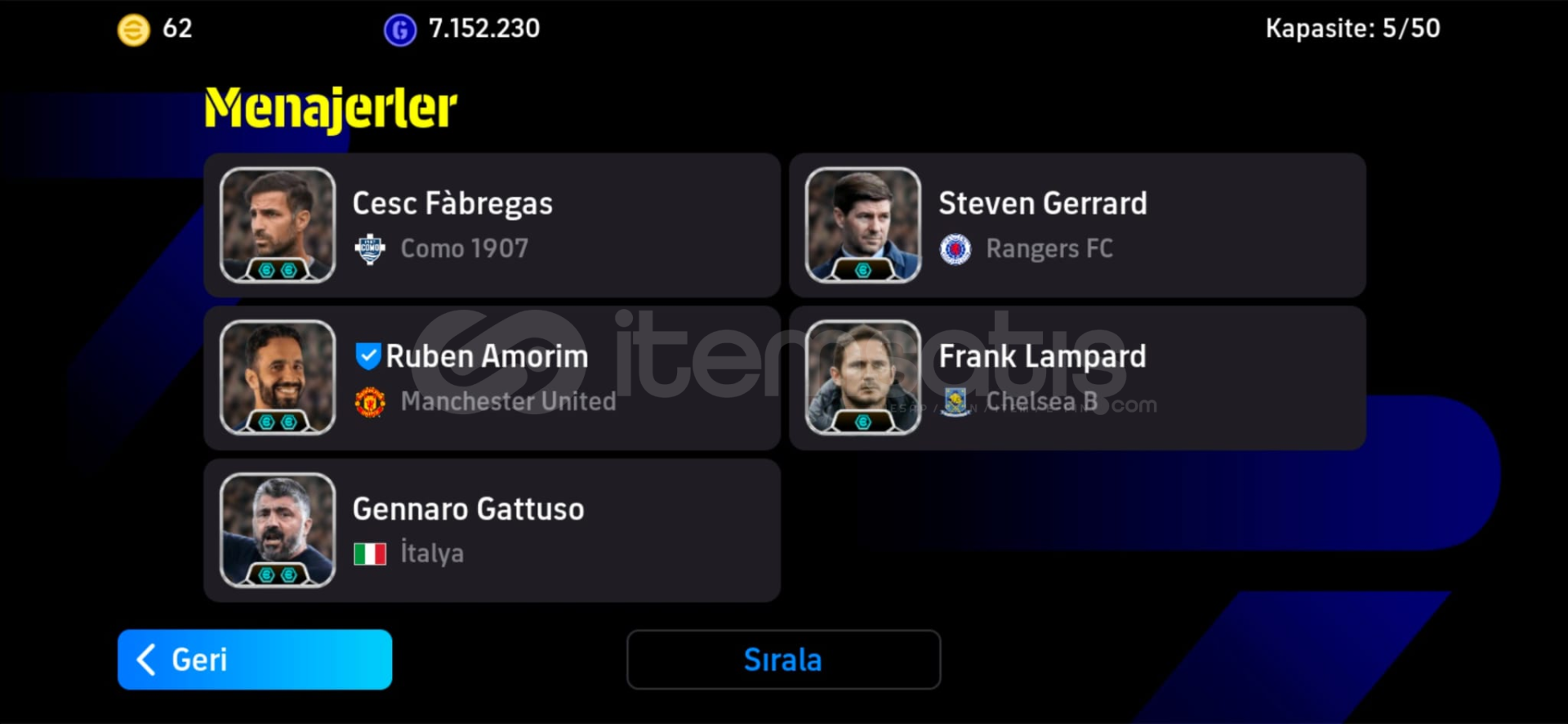This screenshot has width=1568, height=724.
Task: Open Steven Gerrard portrait thumbnail
Action: (863, 225)
